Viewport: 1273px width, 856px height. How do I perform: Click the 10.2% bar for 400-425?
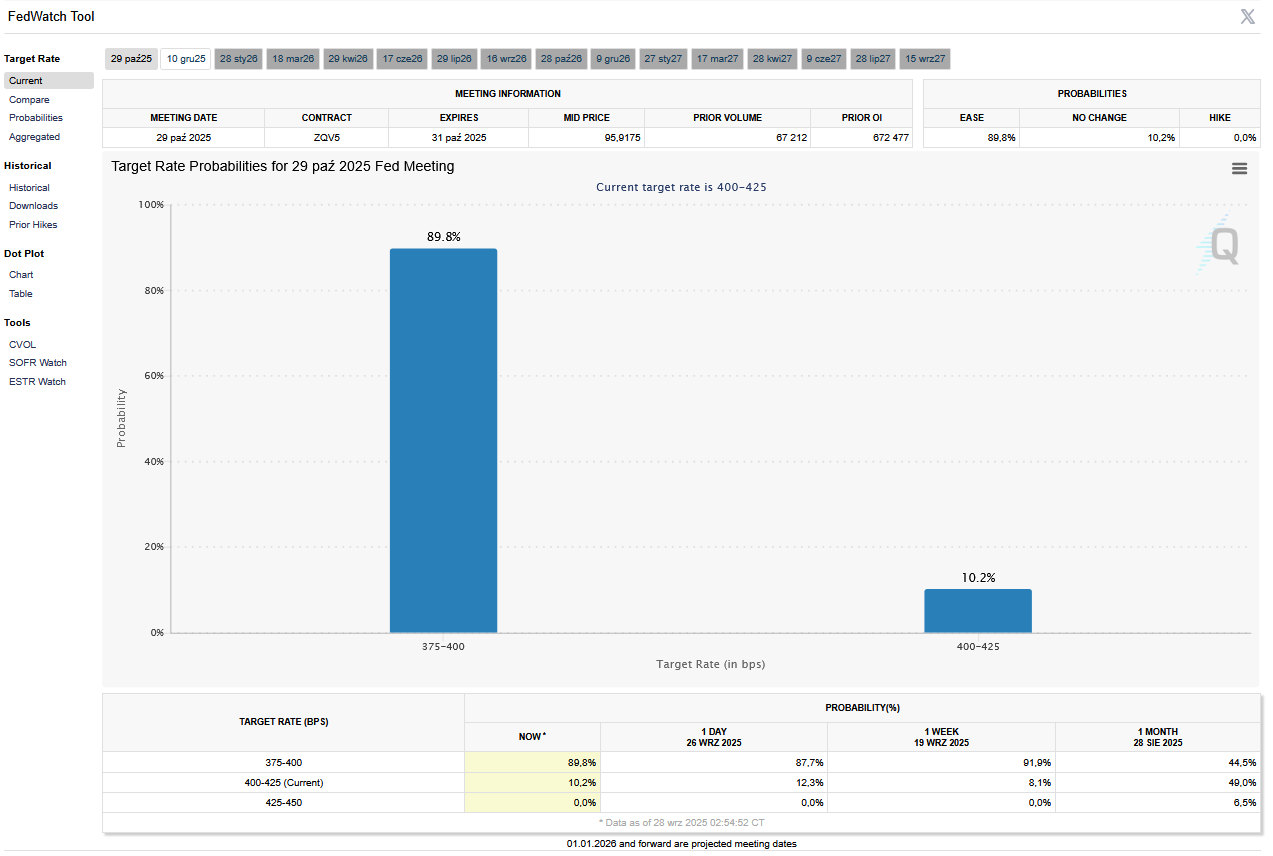[977, 610]
